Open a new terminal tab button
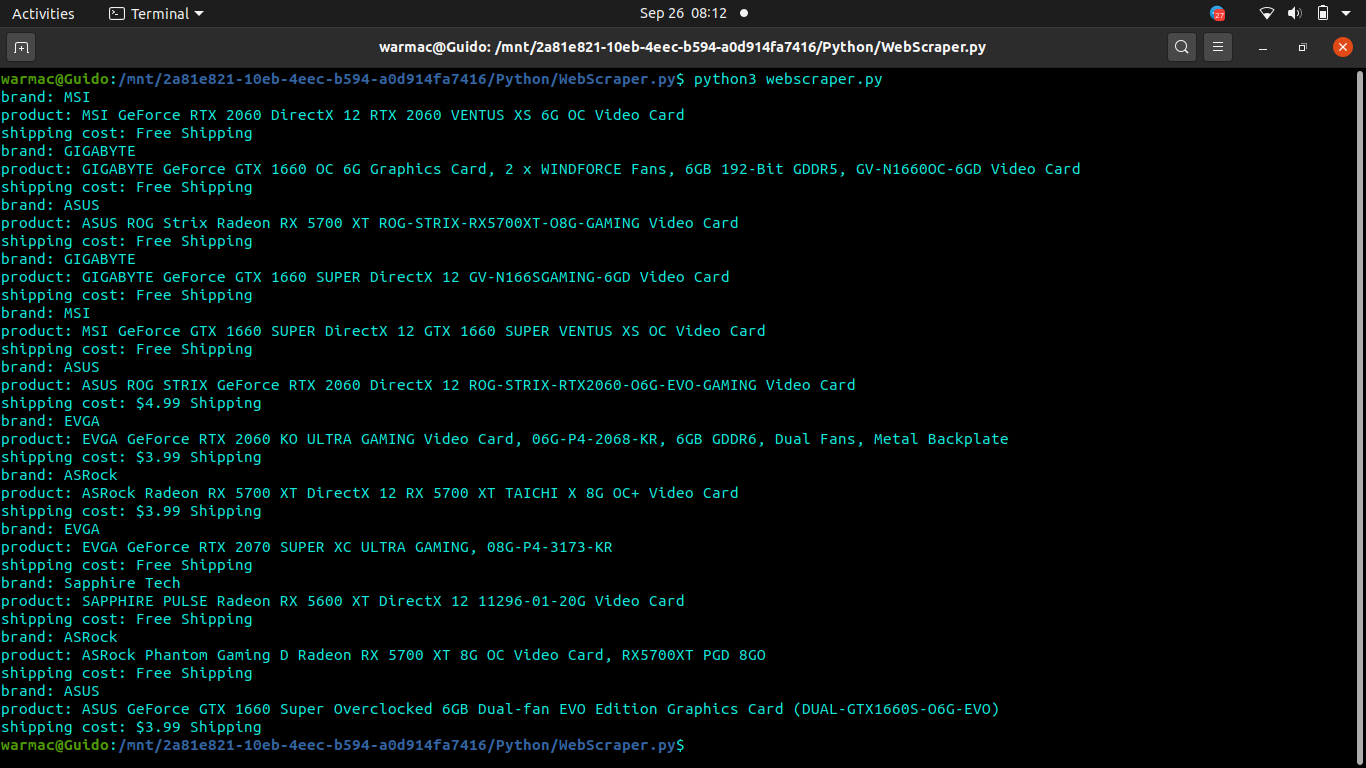This screenshot has width=1366, height=768. pyautogui.click(x=21, y=47)
